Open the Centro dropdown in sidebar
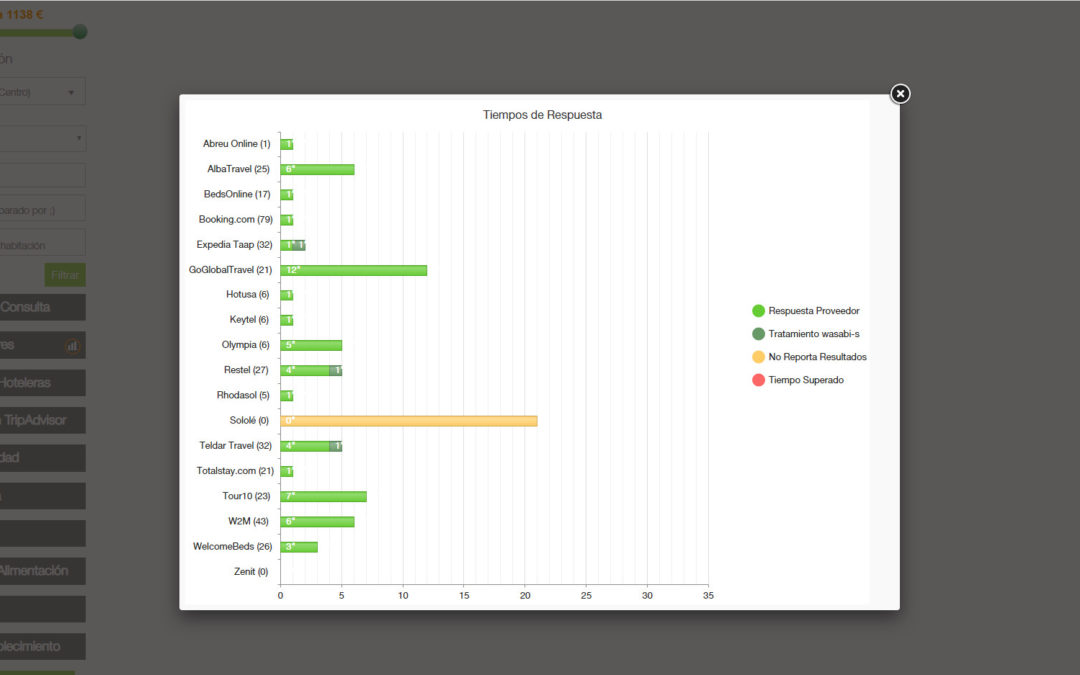This screenshot has width=1080, height=675. click(40, 92)
